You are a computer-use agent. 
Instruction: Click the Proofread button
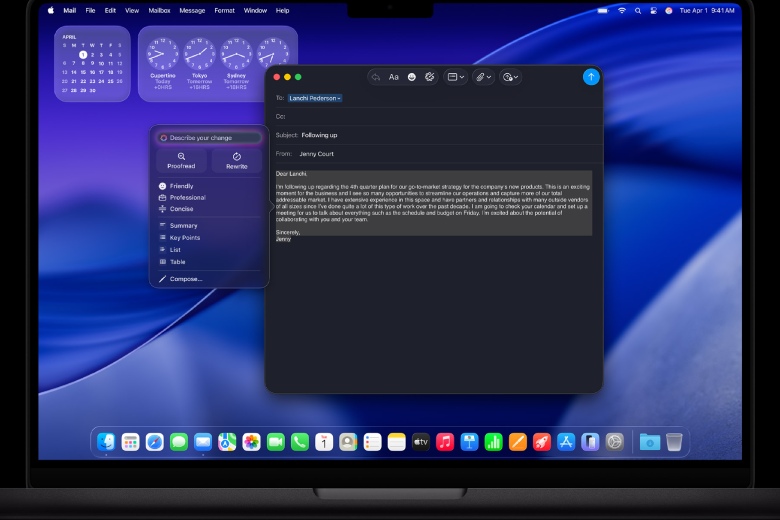181,160
